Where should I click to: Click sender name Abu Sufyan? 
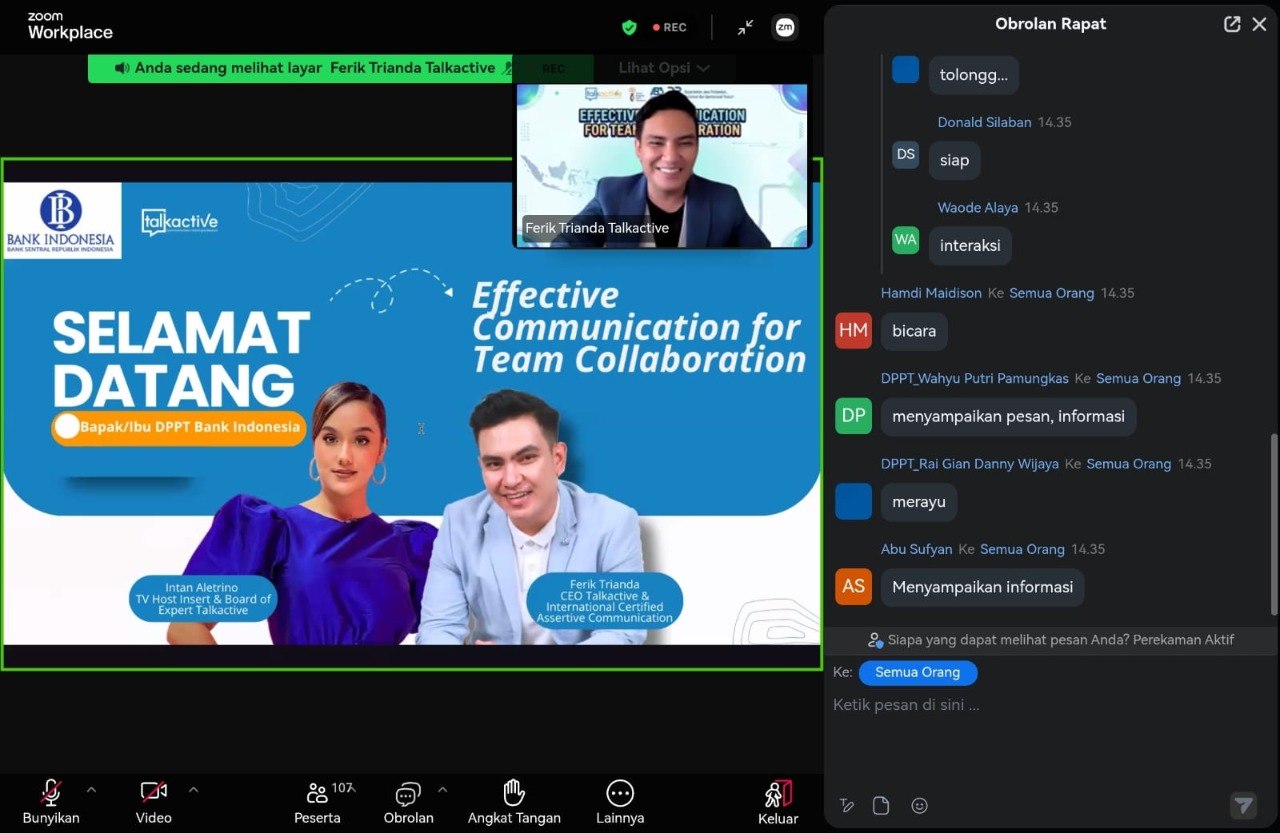(x=917, y=549)
